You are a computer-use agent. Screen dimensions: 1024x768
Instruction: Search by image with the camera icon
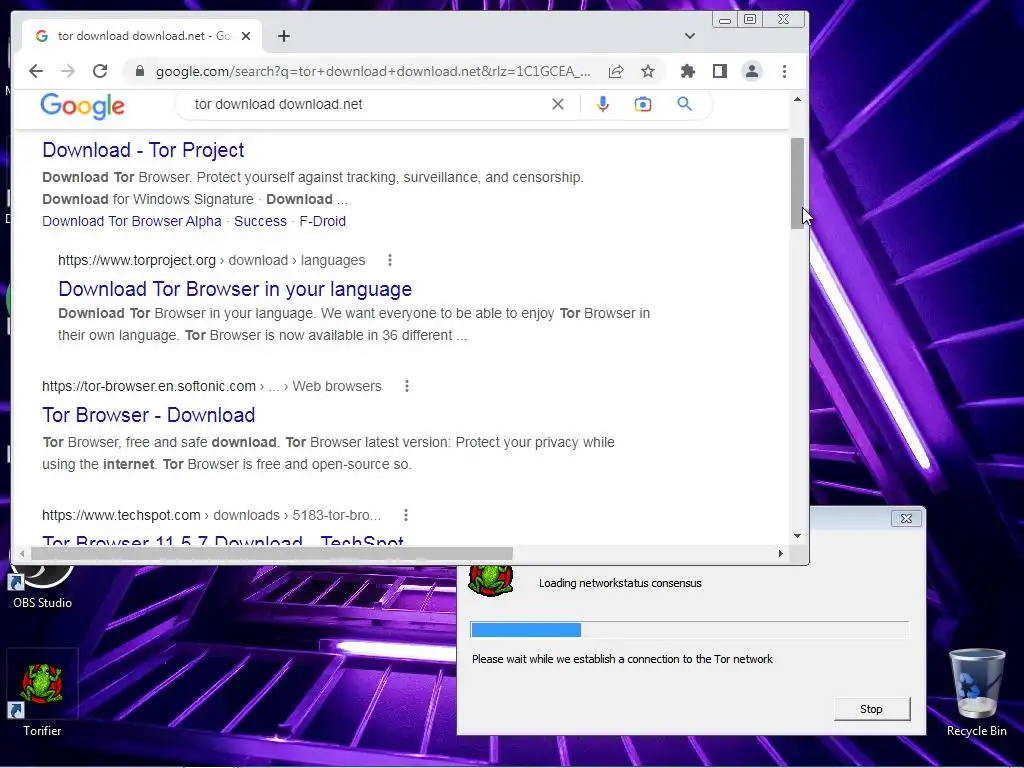click(x=643, y=104)
